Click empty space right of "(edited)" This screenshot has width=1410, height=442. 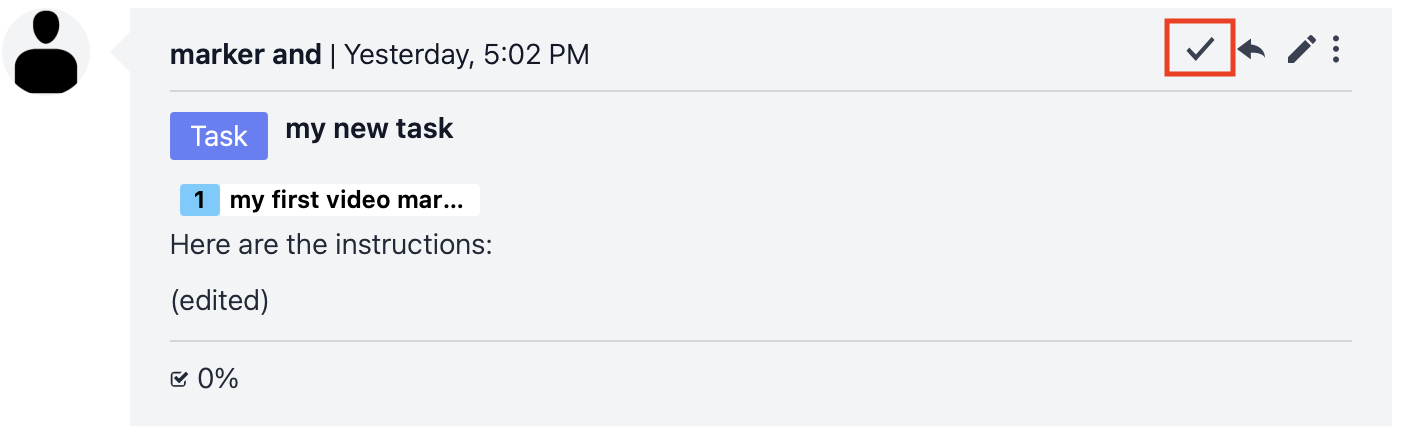point(760,300)
